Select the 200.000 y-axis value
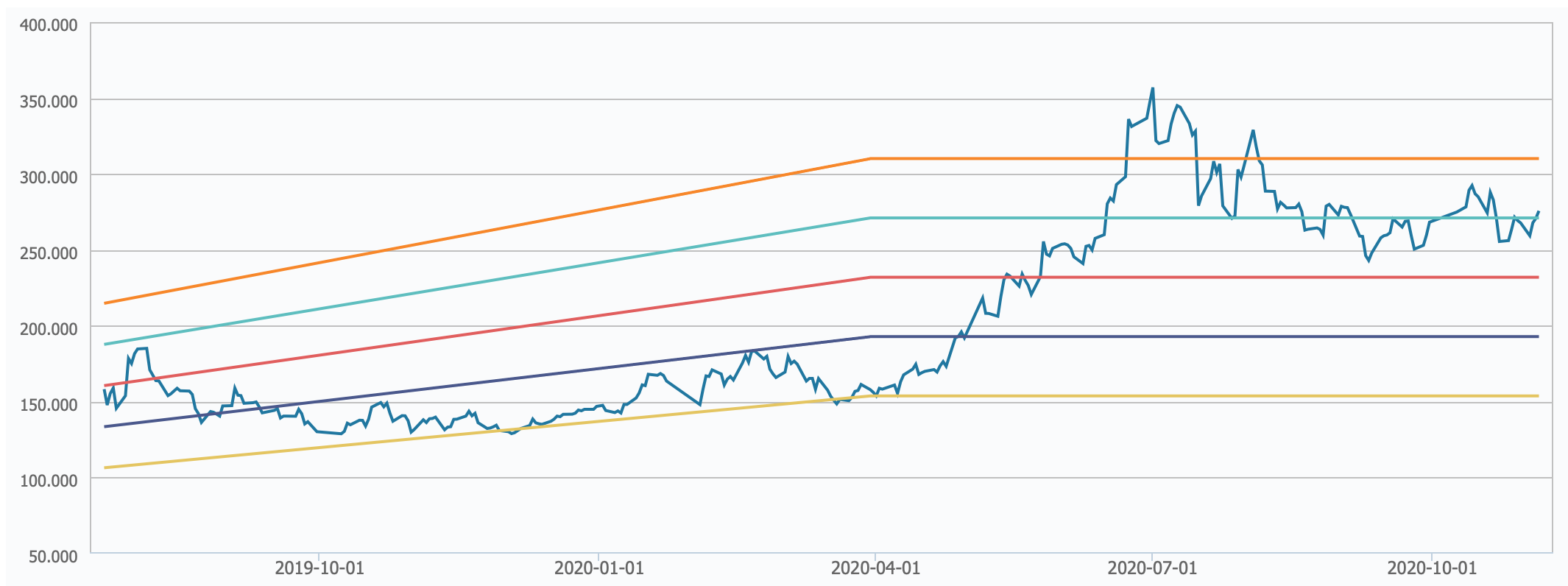Viewport: 1568px width, 586px height. 47,329
